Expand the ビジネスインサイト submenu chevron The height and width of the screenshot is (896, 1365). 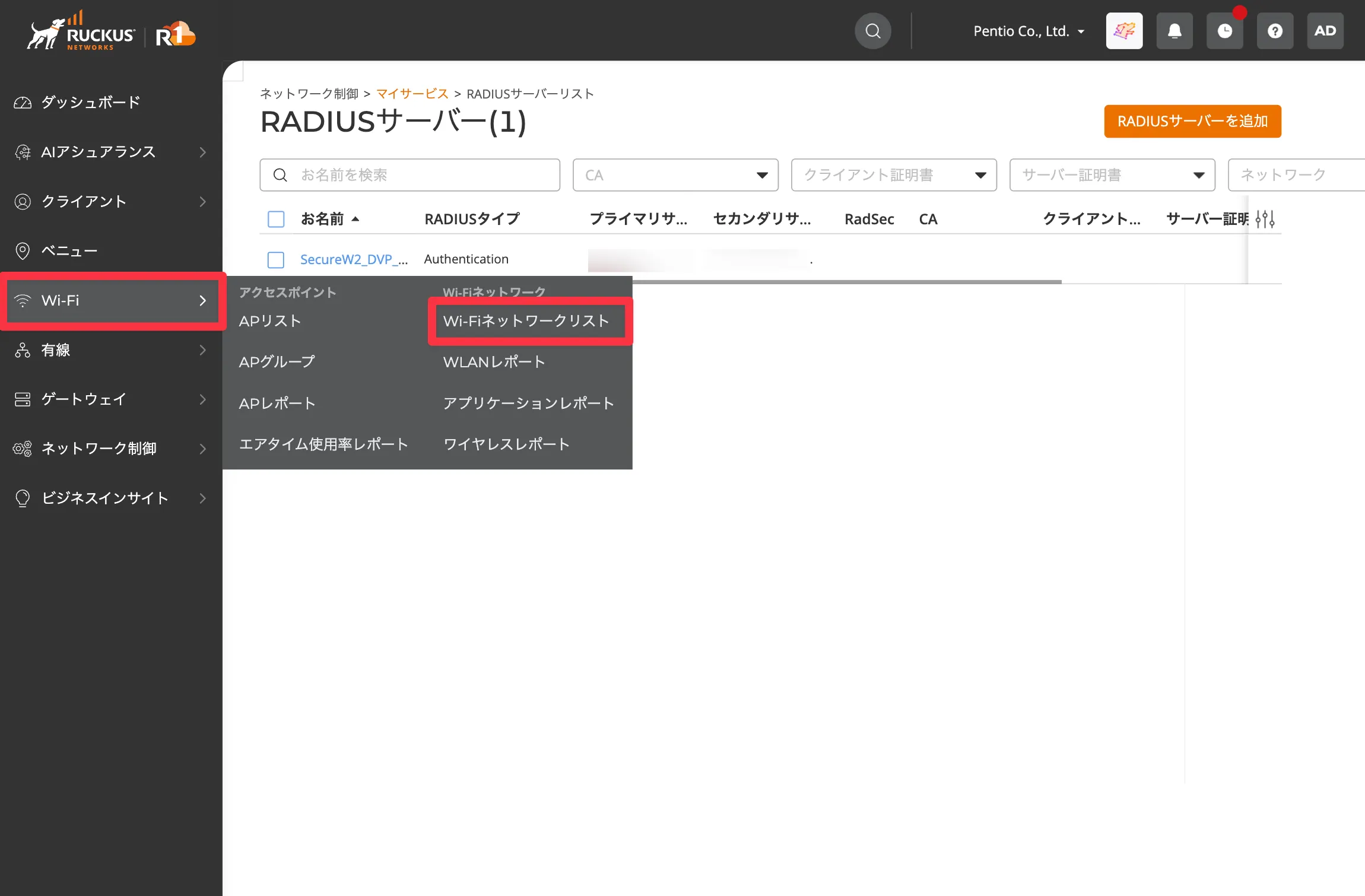coord(203,498)
